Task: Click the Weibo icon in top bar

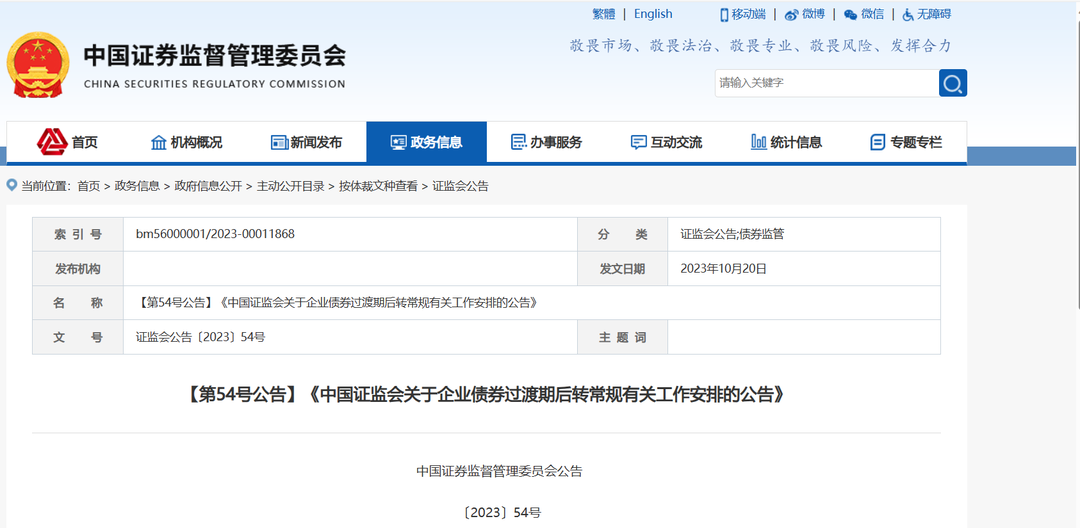Action: point(791,14)
